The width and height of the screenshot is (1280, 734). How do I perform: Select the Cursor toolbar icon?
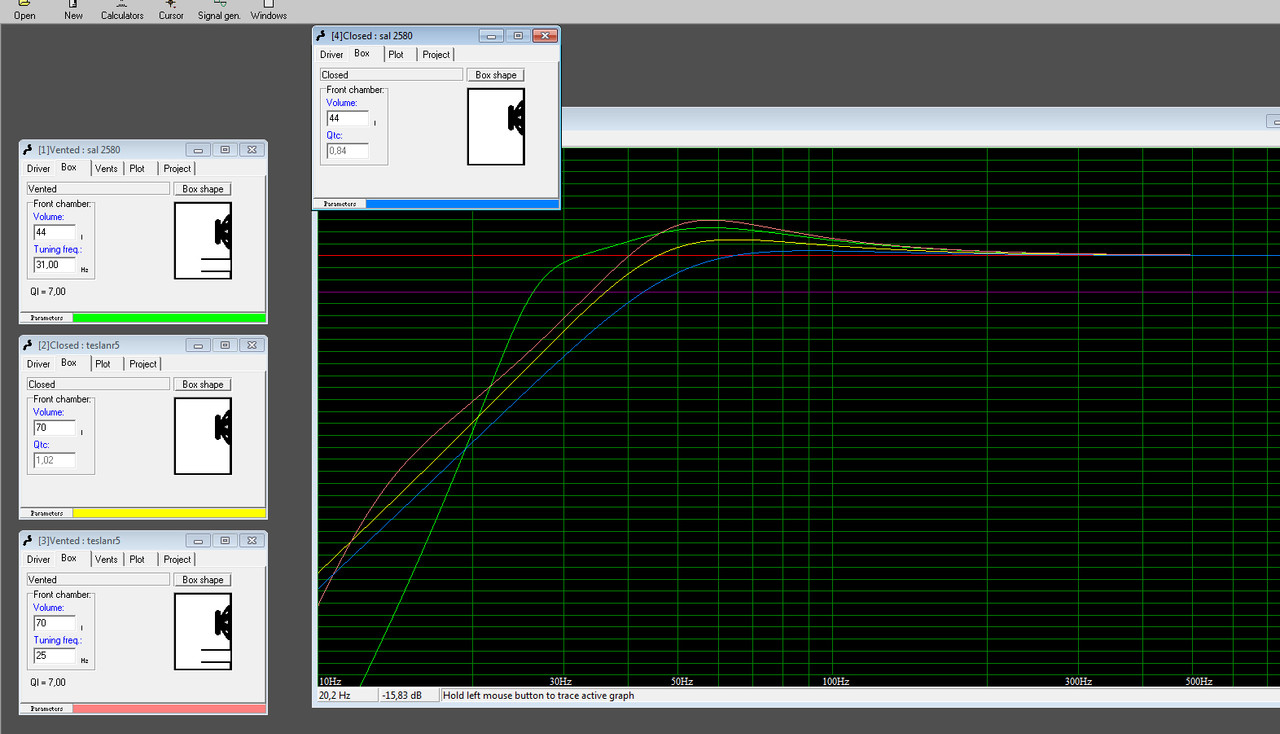171,10
